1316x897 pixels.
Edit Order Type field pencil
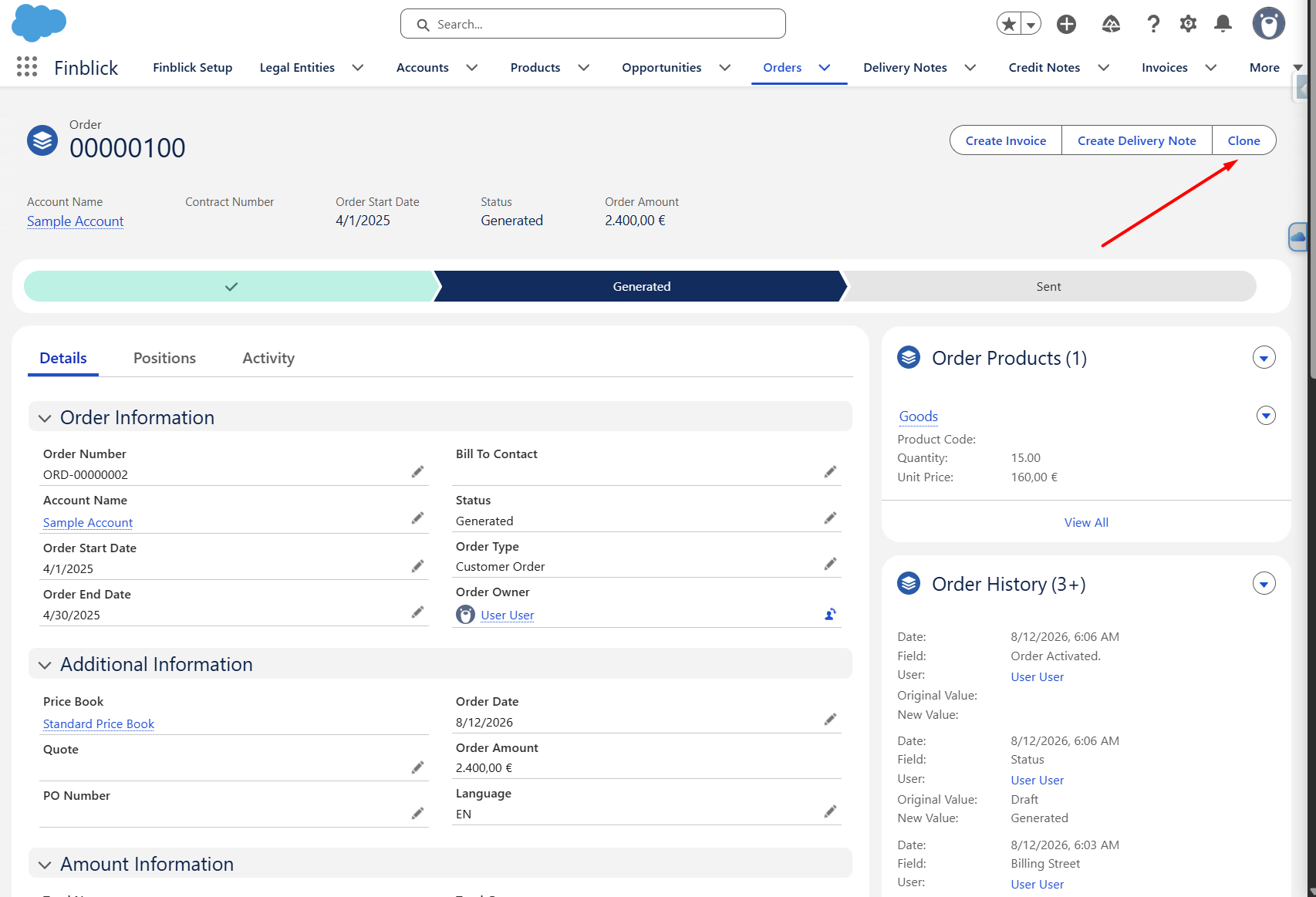(x=830, y=564)
